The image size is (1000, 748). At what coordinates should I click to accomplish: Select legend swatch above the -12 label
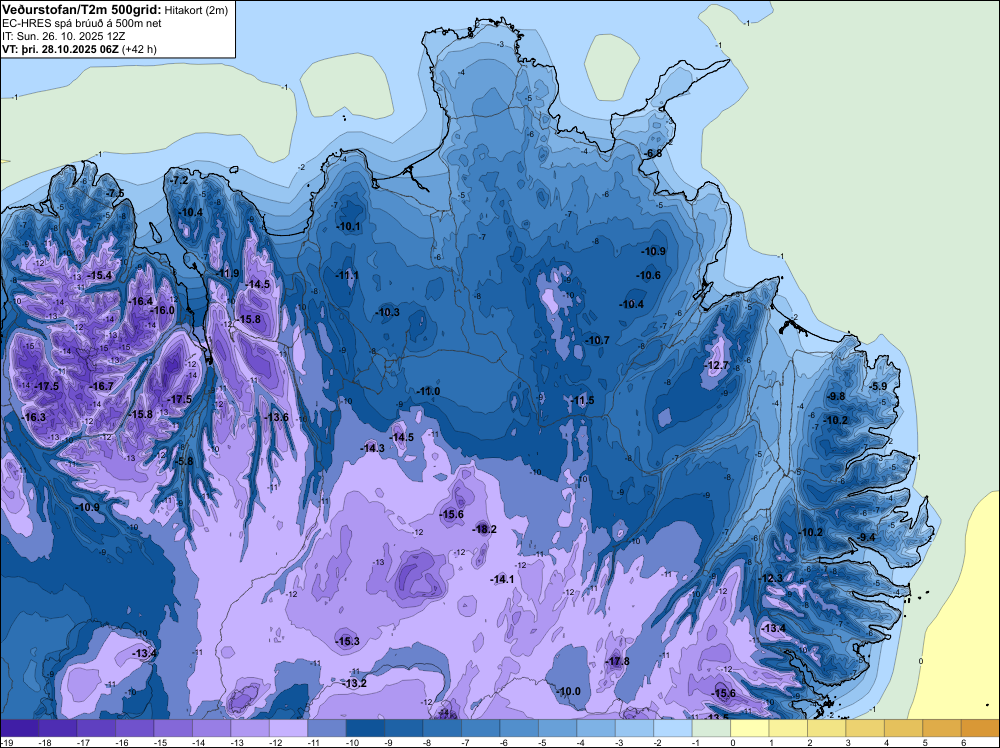(288, 728)
